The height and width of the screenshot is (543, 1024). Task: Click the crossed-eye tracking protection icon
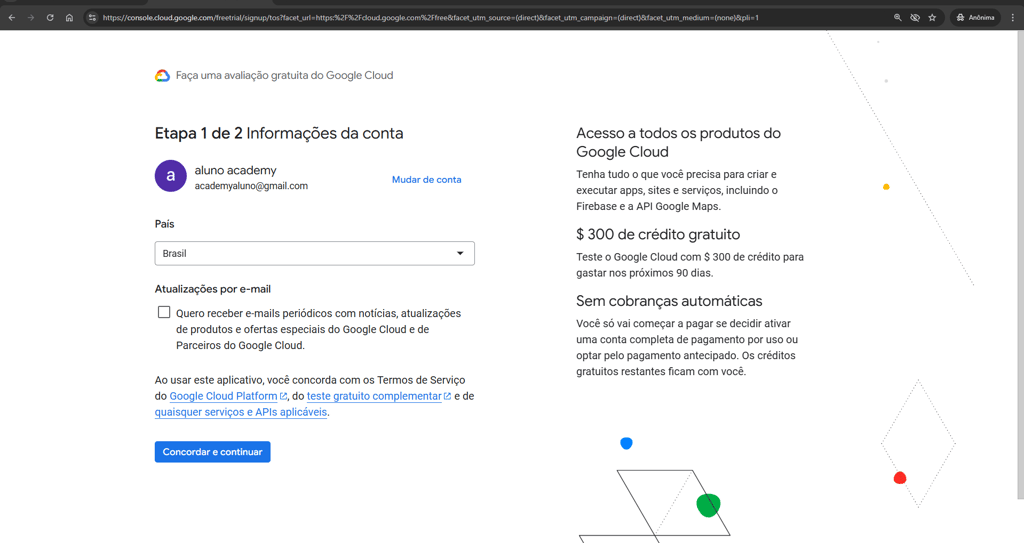pos(915,18)
